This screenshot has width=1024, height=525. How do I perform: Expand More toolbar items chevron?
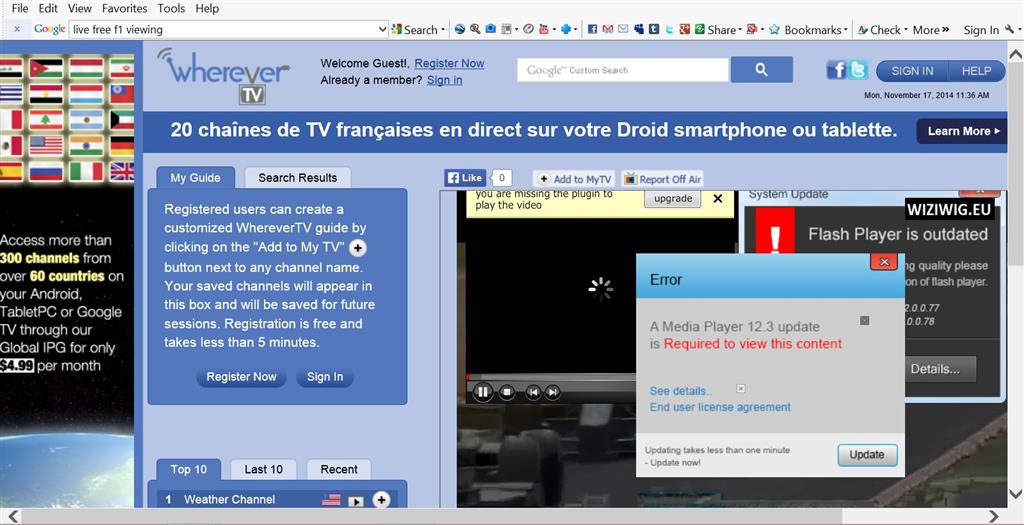[945, 29]
